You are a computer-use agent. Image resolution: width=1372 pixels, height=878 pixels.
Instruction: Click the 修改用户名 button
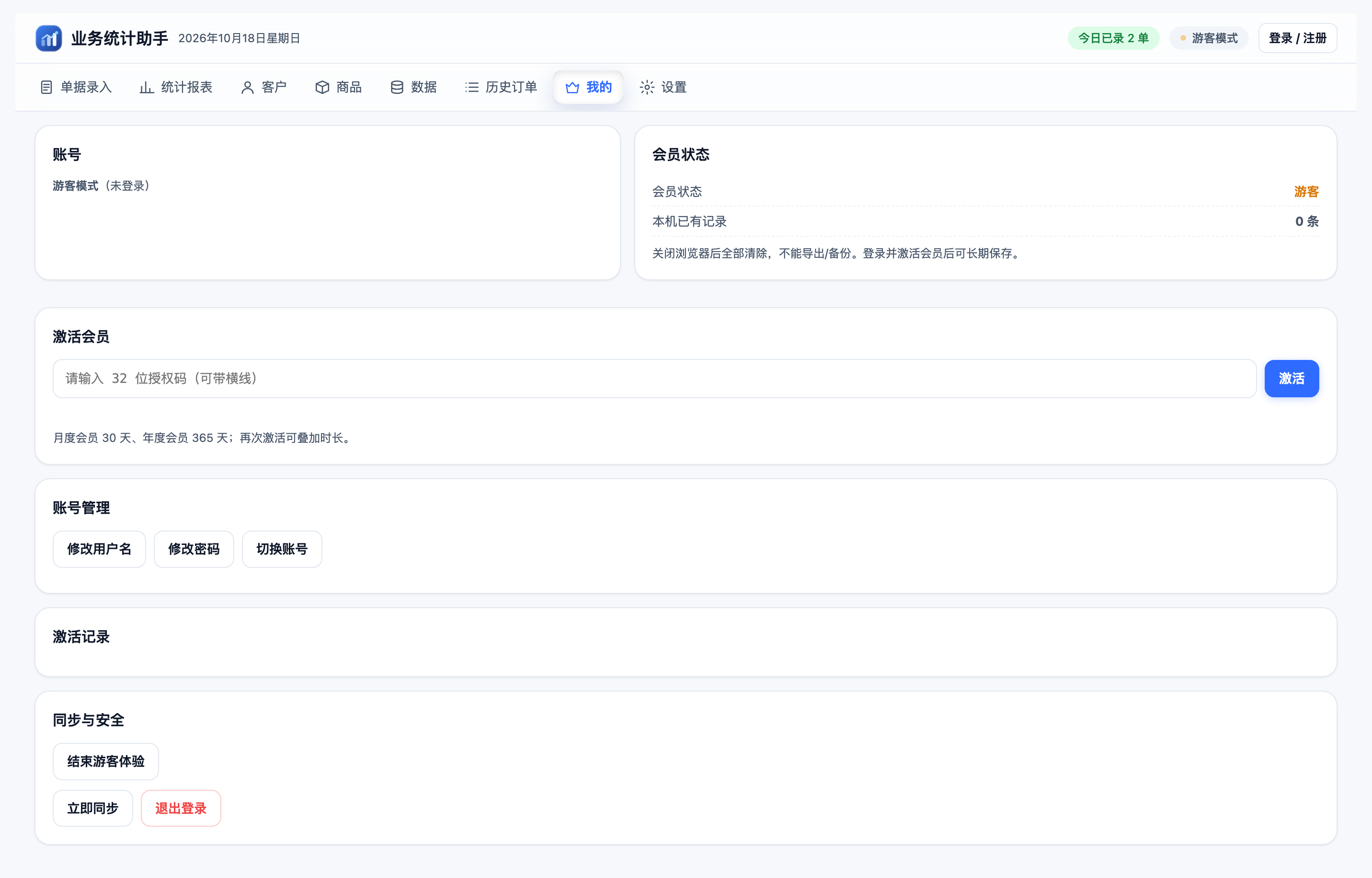99,549
